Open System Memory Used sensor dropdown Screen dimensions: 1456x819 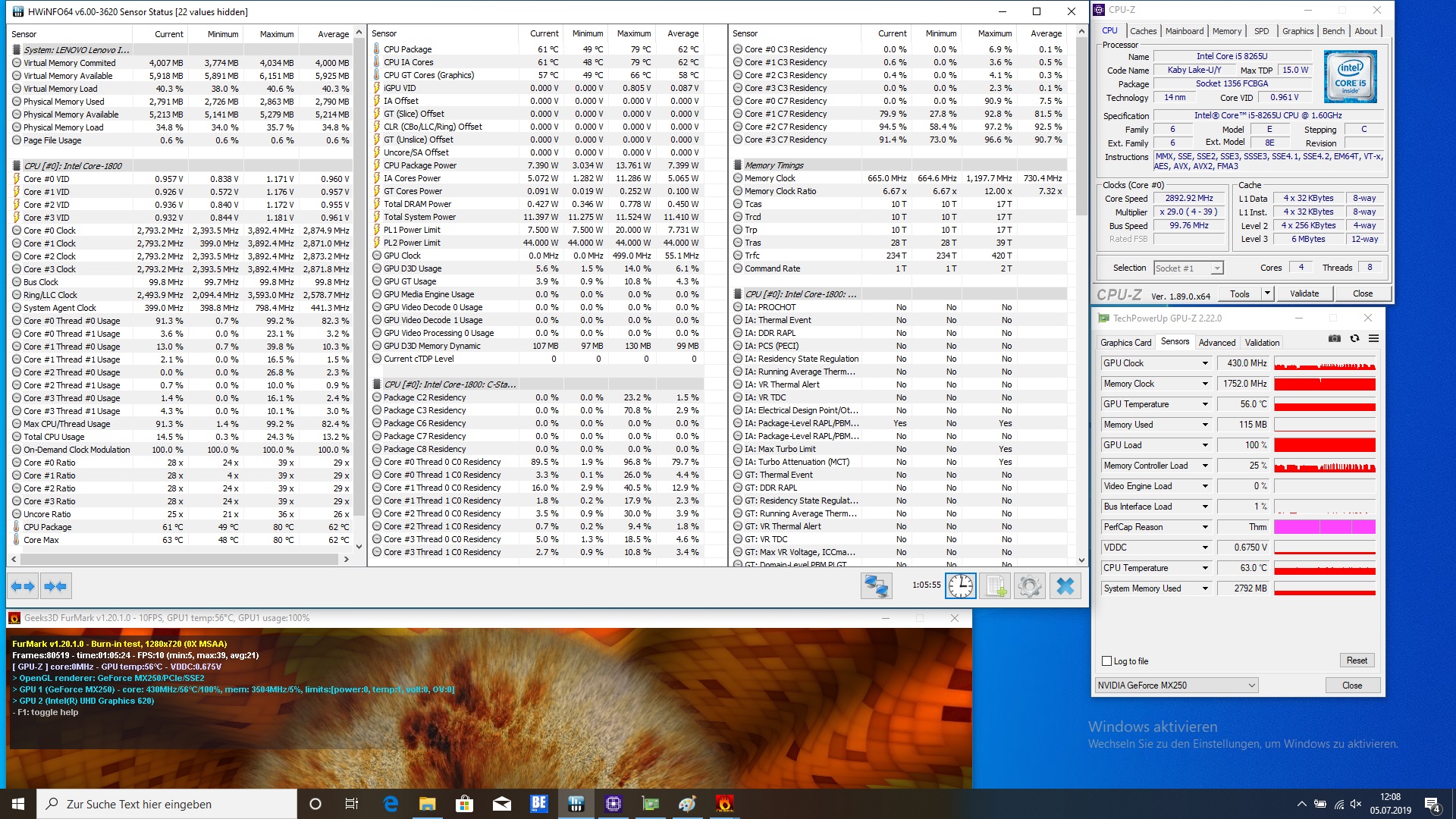(1205, 588)
